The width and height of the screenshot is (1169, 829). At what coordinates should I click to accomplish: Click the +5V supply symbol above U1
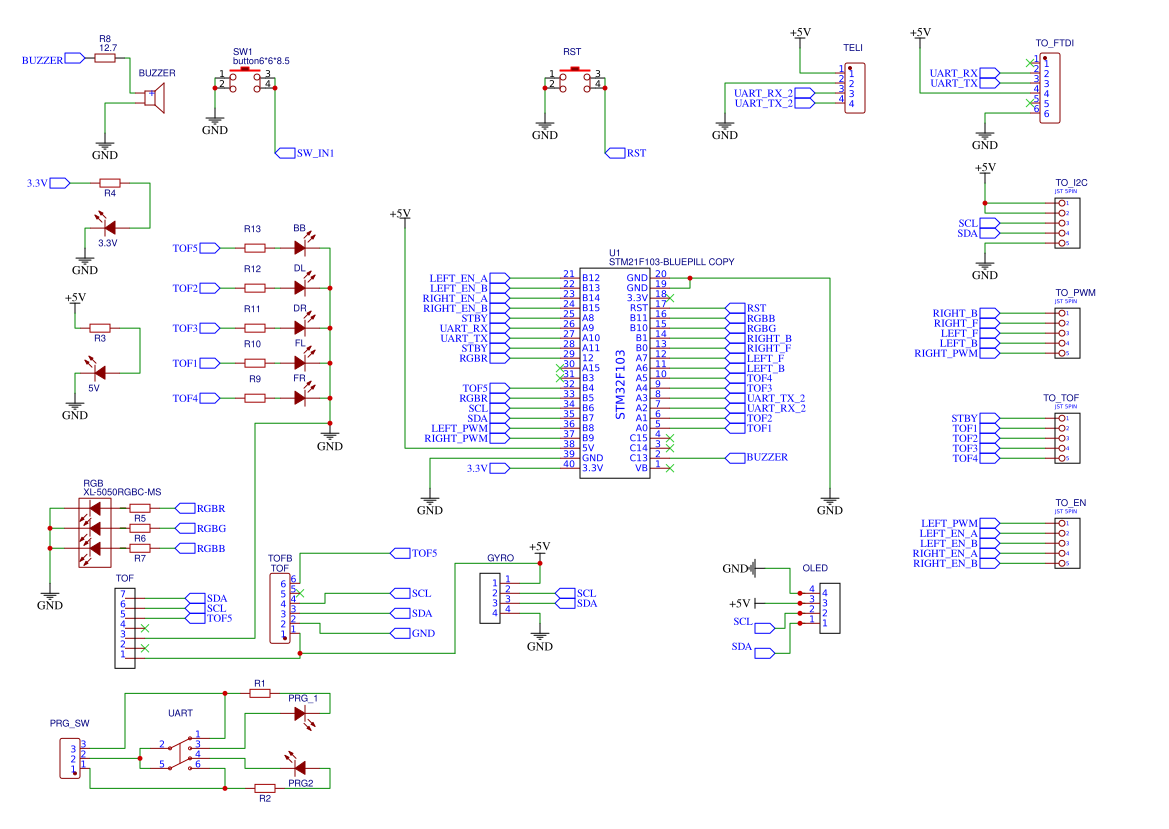[400, 215]
